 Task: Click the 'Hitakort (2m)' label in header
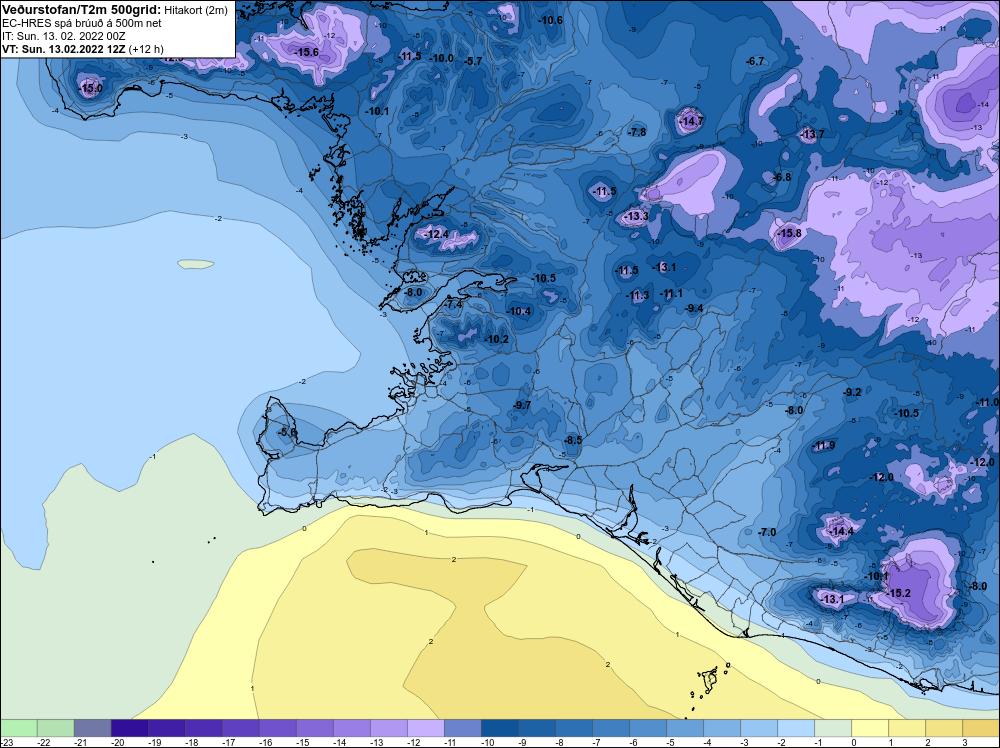coord(195,10)
